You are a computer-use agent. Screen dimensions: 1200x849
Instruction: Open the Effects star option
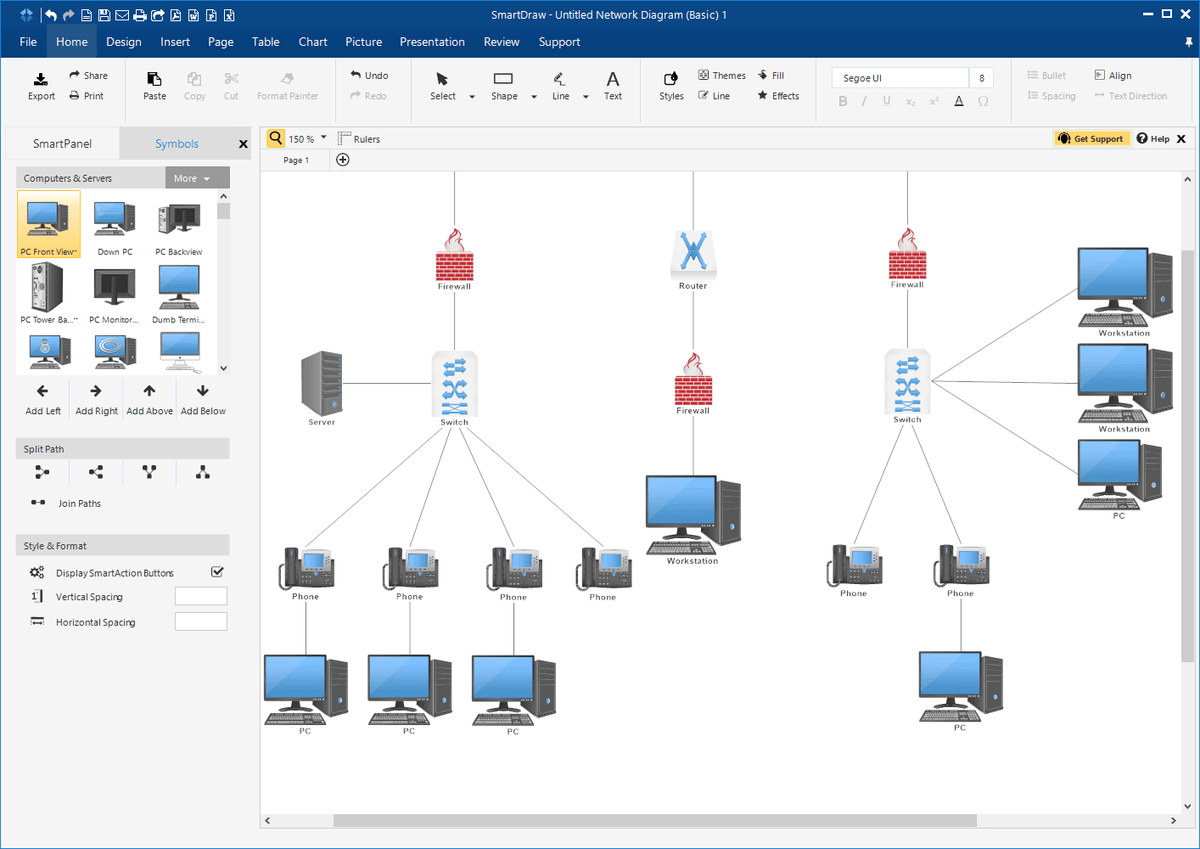778,96
